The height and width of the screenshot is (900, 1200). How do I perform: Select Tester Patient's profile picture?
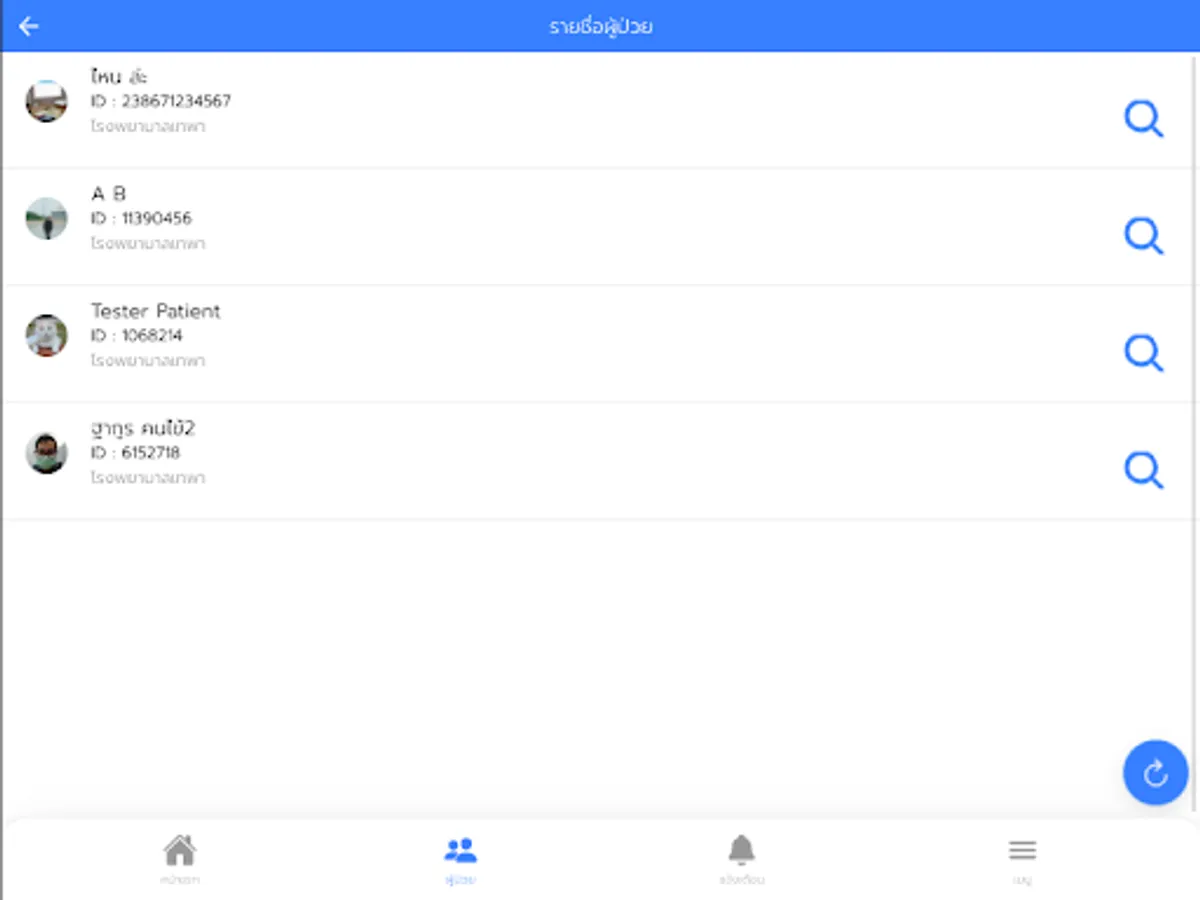pos(46,335)
